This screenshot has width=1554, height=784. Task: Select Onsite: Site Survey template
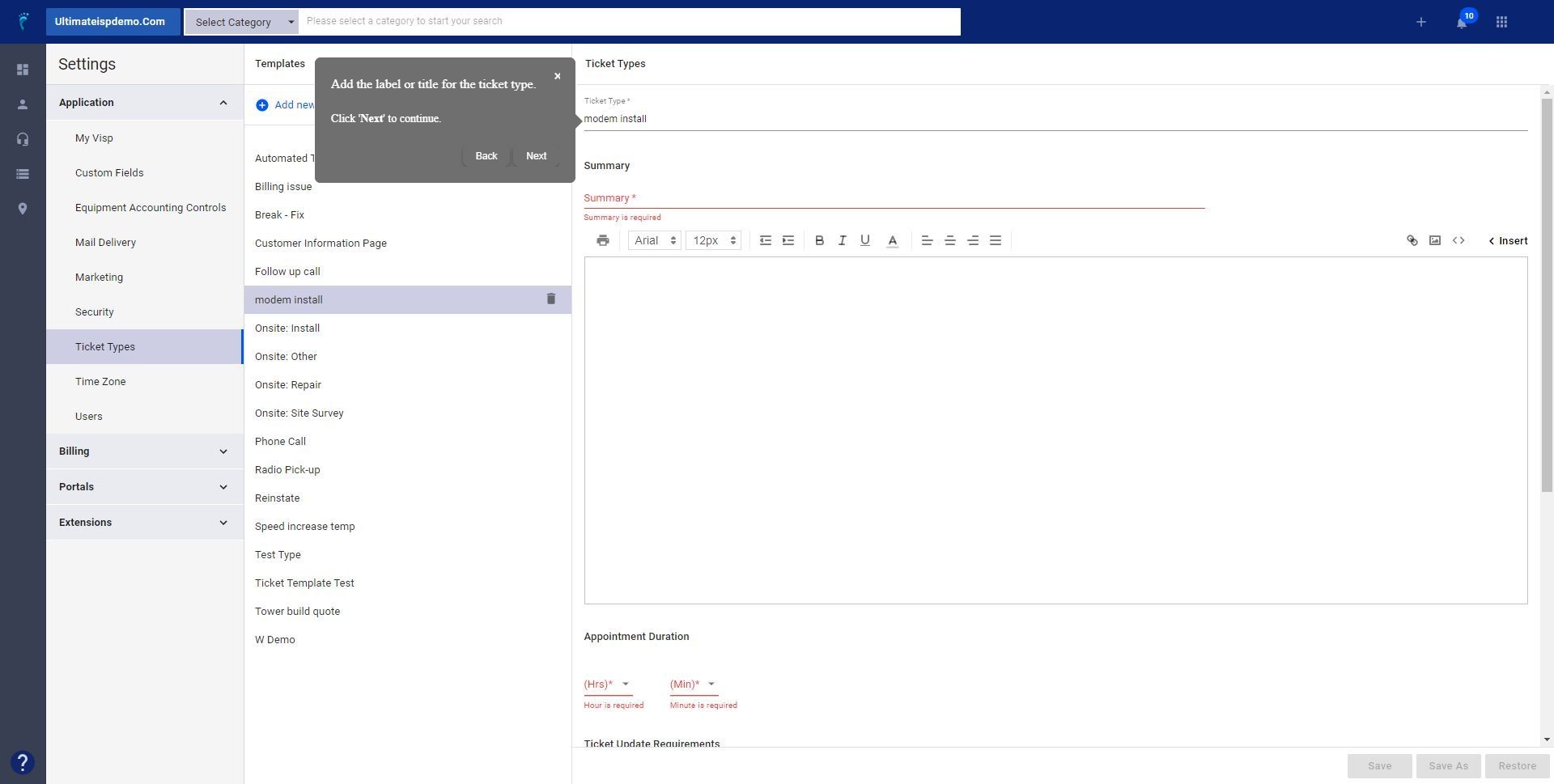click(407, 413)
